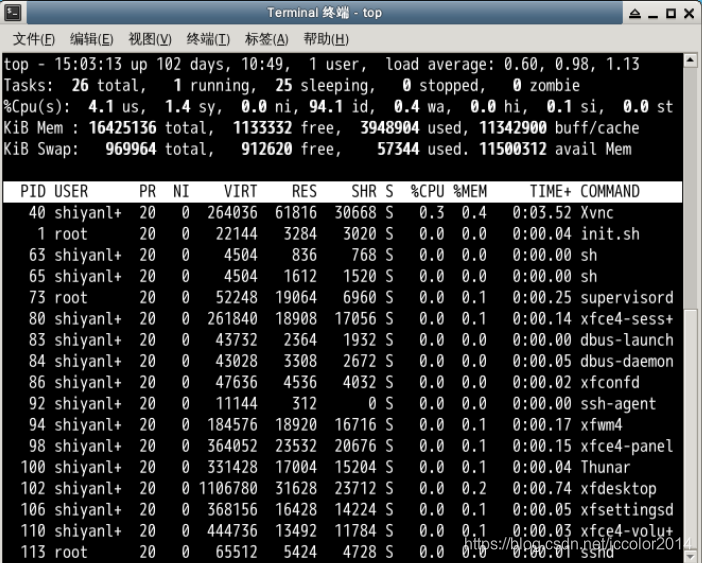This screenshot has width=702, height=563.
Task: Click the roll-up window arrow icon
Action: tap(635, 13)
